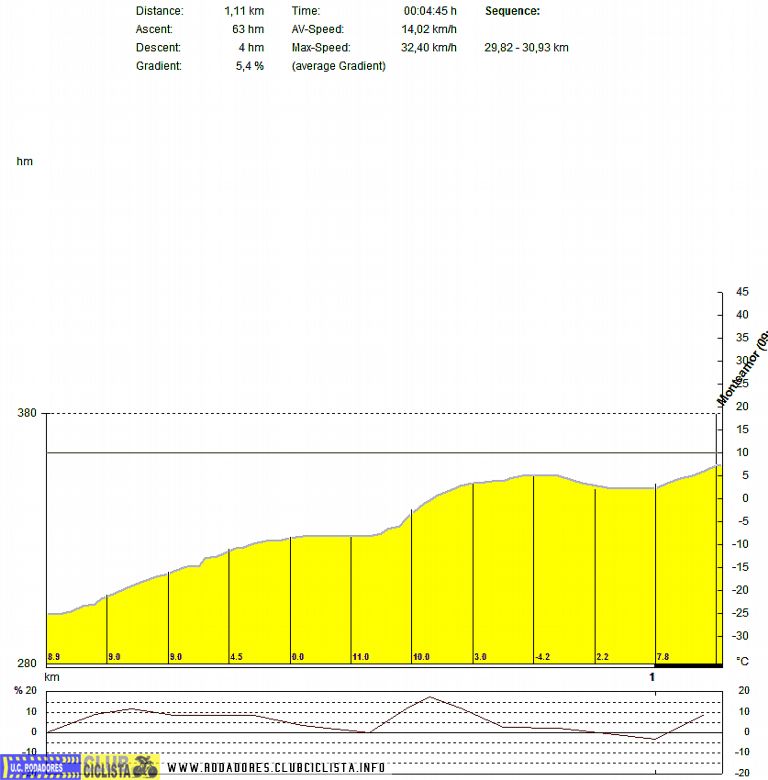Click the AV-Speed value 14,02 km/h
The height and width of the screenshot is (780, 768).
coord(429,29)
